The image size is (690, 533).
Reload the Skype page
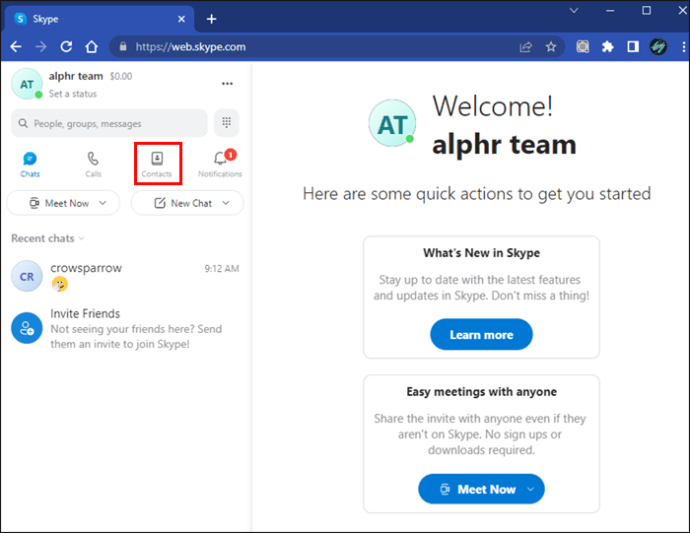coord(66,47)
